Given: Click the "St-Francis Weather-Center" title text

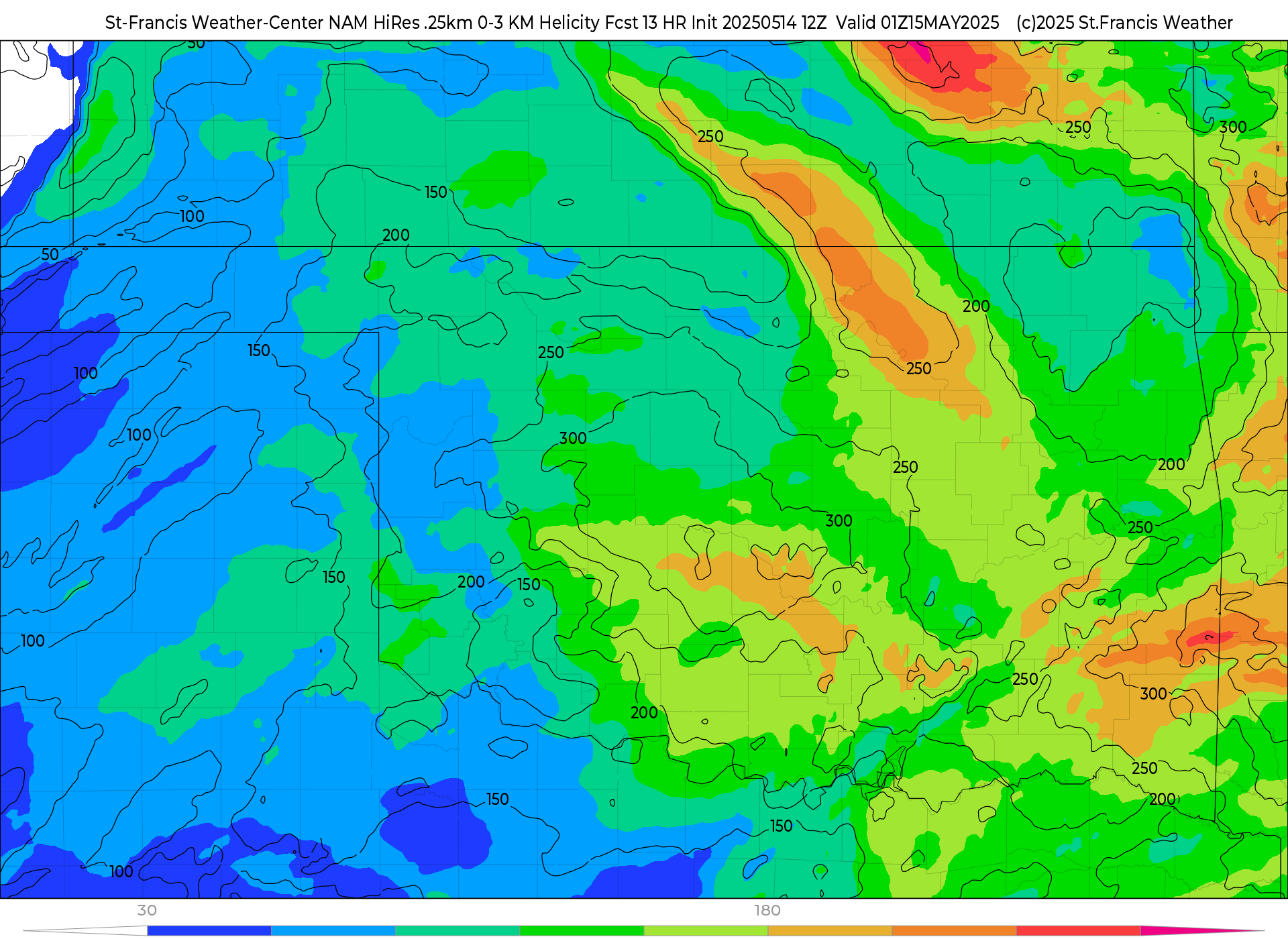Looking at the screenshot, I should point(215,23).
